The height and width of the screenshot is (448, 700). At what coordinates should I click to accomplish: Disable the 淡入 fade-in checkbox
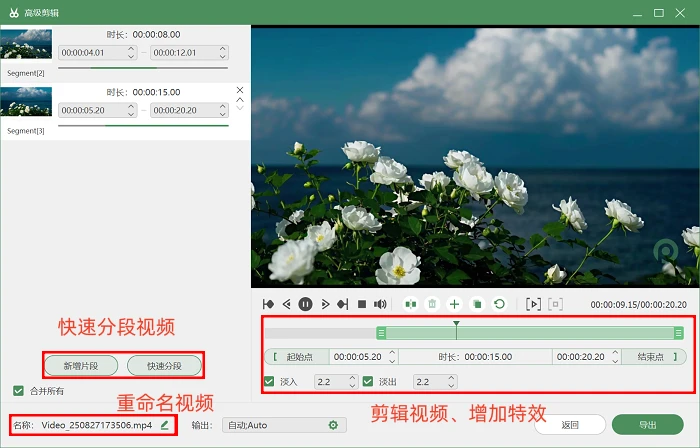click(269, 382)
